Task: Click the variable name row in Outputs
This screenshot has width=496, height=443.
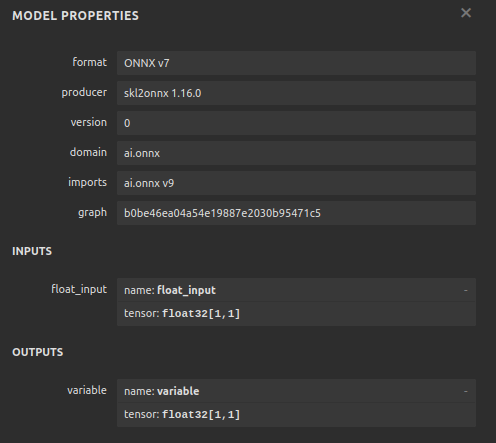Action: click(296, 391)
